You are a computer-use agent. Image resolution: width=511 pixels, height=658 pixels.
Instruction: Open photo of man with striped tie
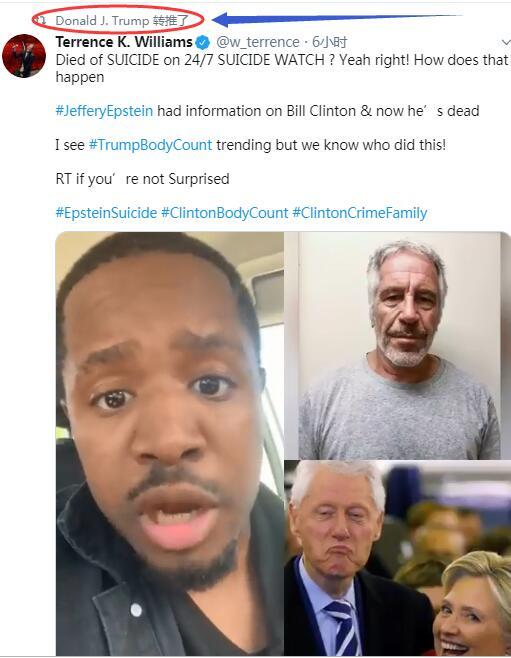coord(397,558)
